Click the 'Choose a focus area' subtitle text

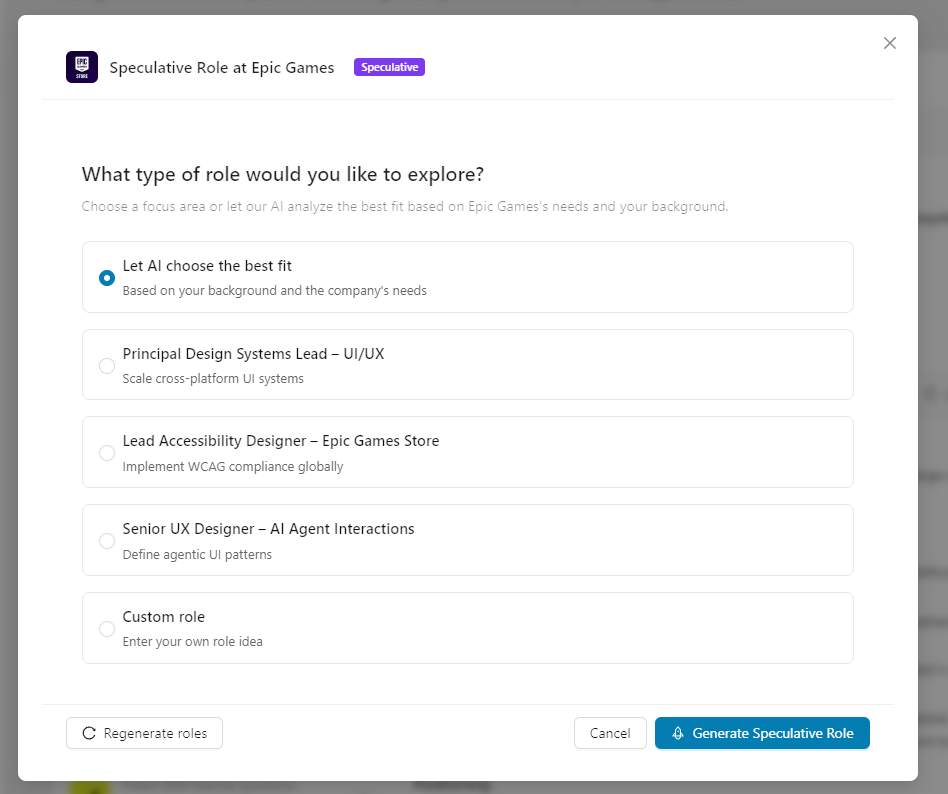(404, 206)
